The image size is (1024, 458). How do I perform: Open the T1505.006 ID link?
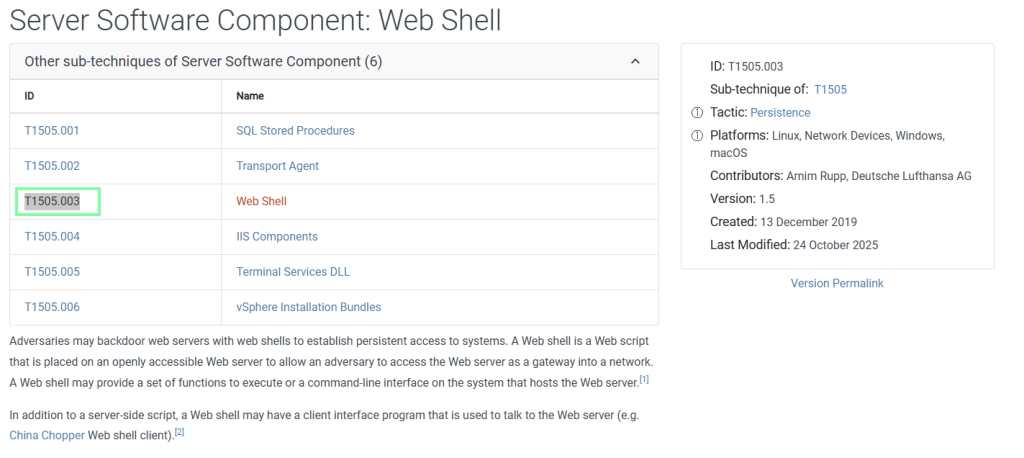click(52, 307)
